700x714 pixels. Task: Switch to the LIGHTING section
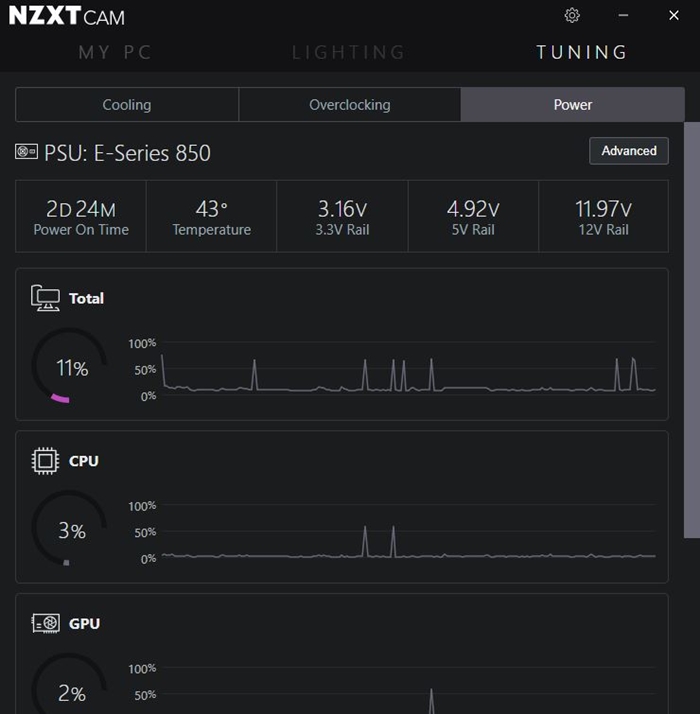[348, 52]
